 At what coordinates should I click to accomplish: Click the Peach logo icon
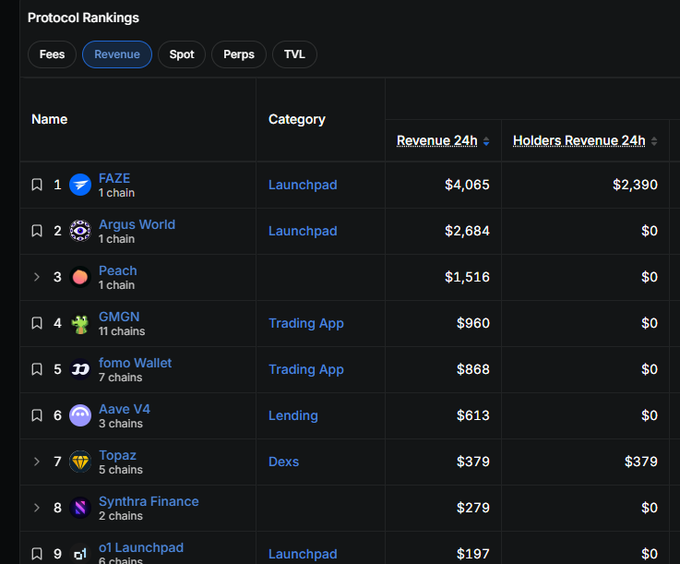point(80,277)
